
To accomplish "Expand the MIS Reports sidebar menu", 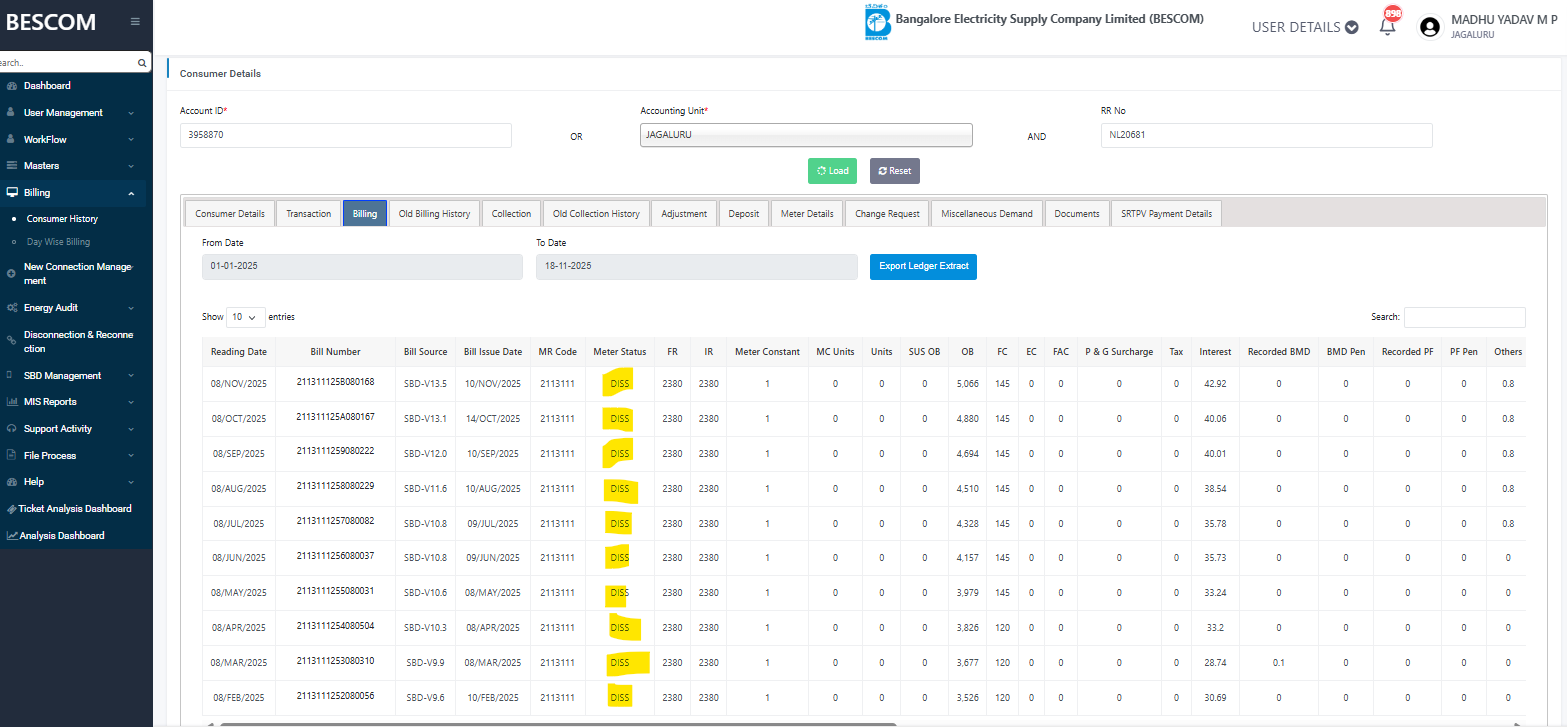I will [x=50, y=402].
